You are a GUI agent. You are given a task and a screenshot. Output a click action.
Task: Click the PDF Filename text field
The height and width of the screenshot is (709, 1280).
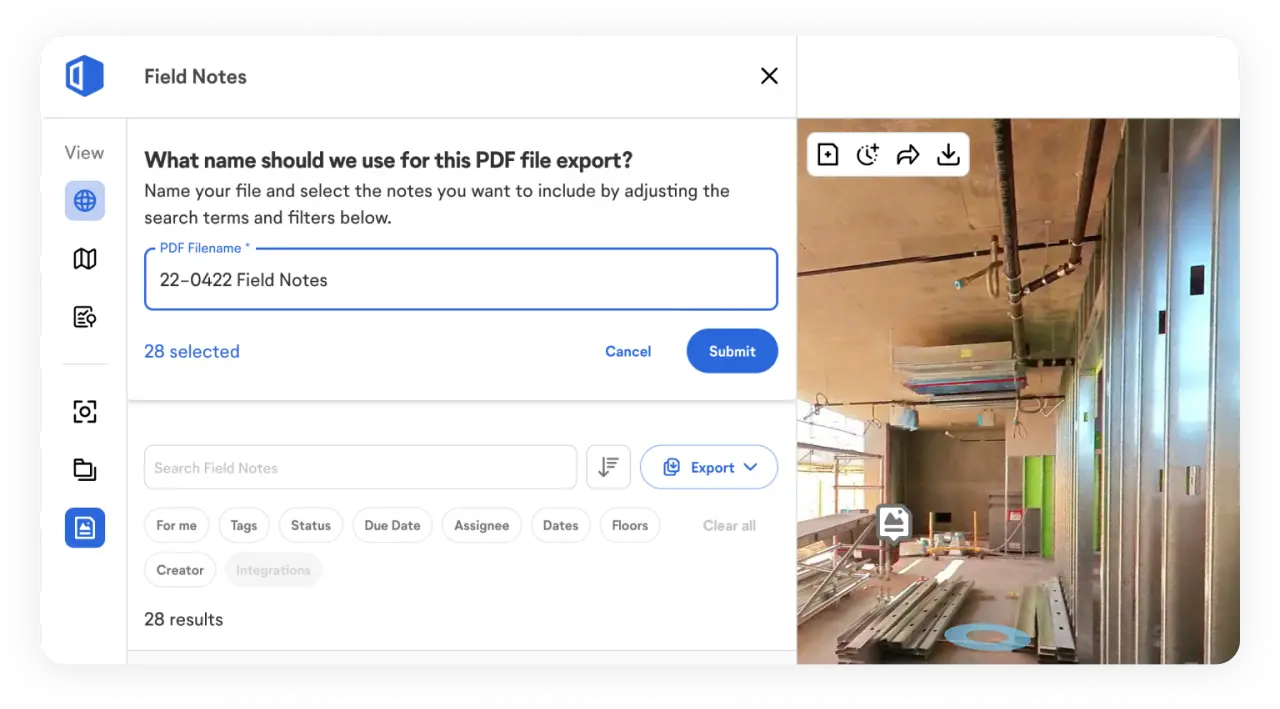(x=461, y=280)
